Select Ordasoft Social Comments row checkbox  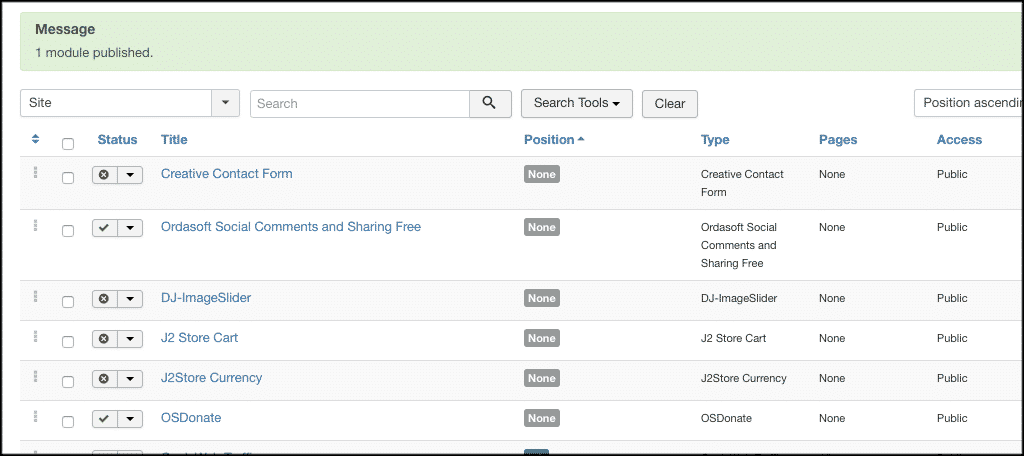tap(68, 231)
